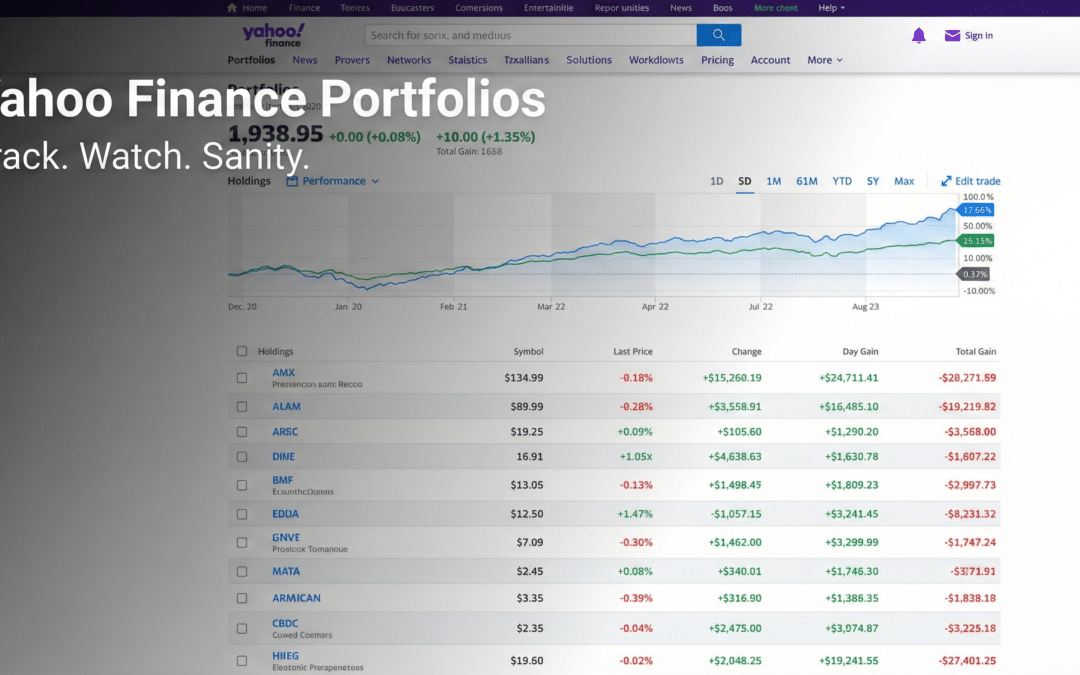Open the News nav tab under logo
The height and width of the screenshot is (675, 1080).
304,60
